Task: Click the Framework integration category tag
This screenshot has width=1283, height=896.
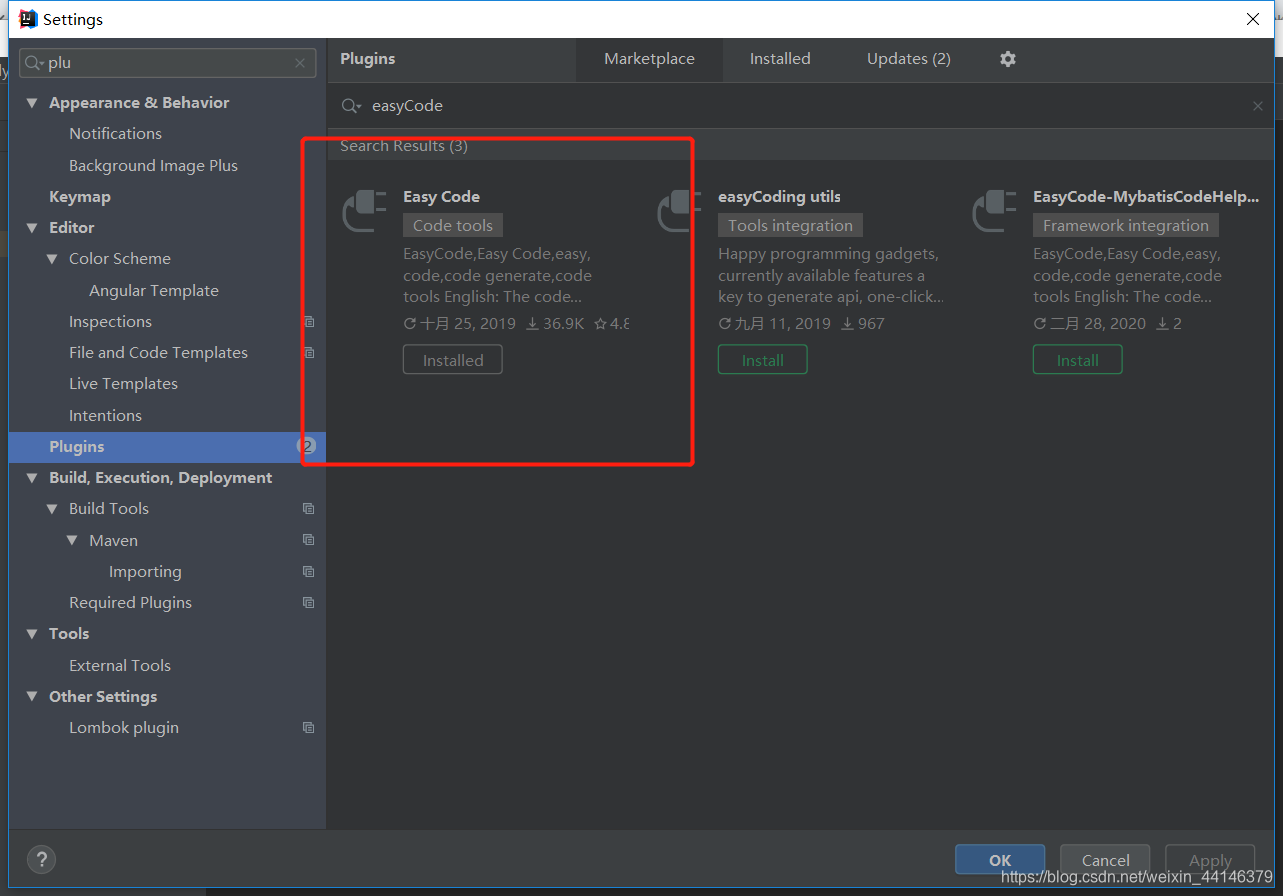Action: click(1126, 226)
